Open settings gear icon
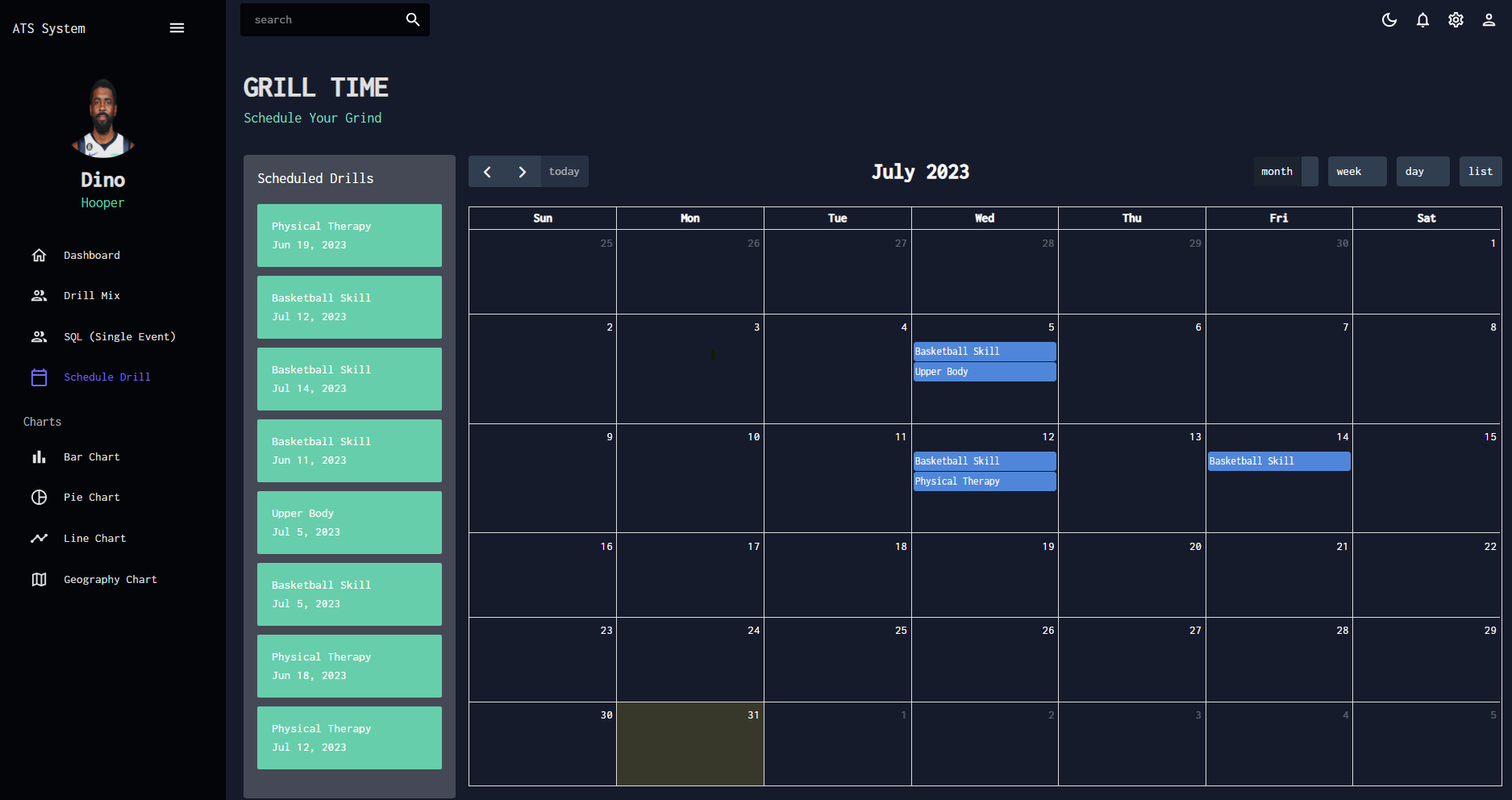This screenshot has width=1512, height=800. [x=1456, y=20]
